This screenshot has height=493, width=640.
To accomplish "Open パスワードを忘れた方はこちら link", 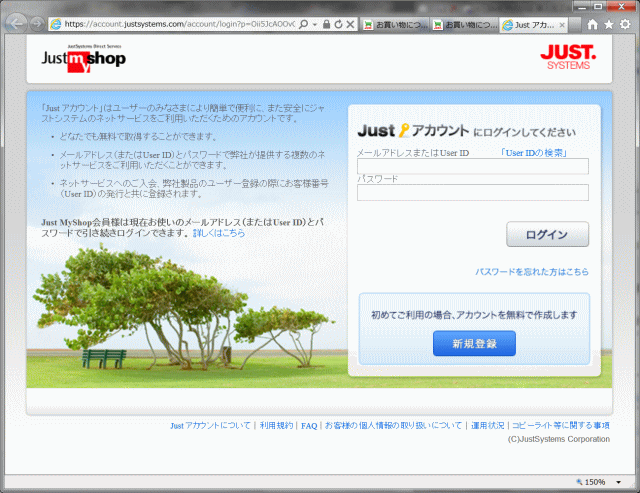I will [x=532, y=272].
